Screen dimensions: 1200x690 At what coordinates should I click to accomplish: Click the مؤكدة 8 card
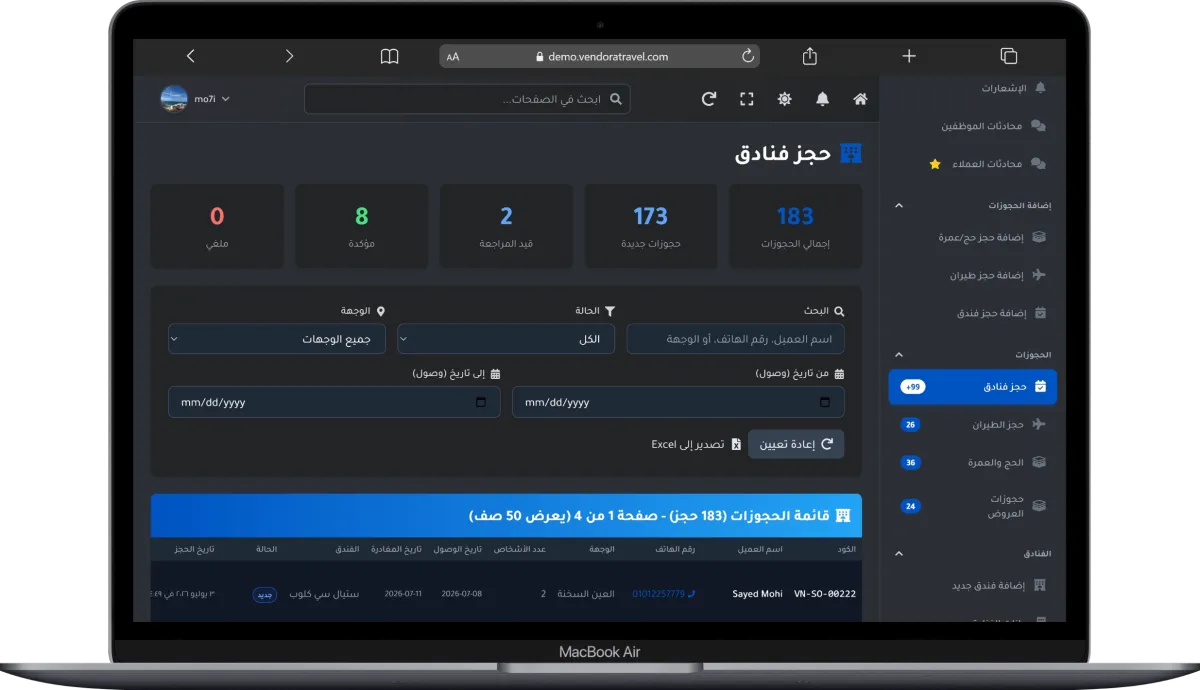click(362, 226)
